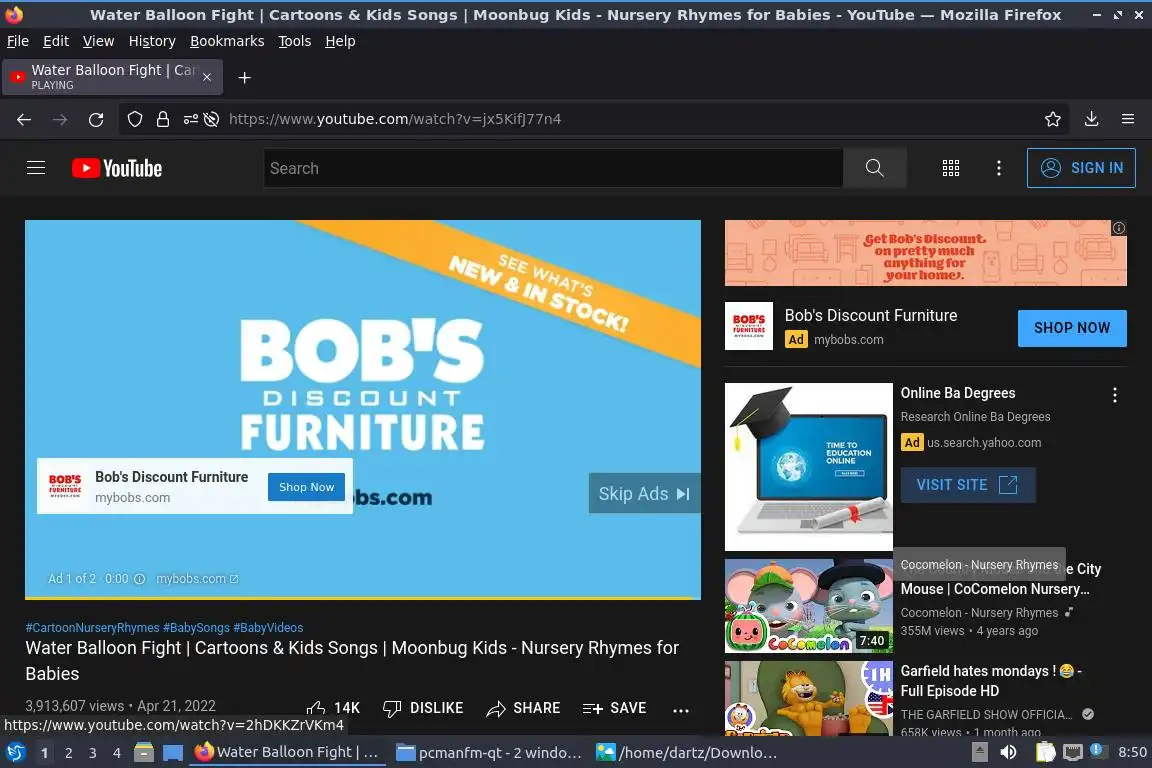
Task: Close the Water Balloon Fight tab
Action: pyautogui.click(x=207, y=77)
